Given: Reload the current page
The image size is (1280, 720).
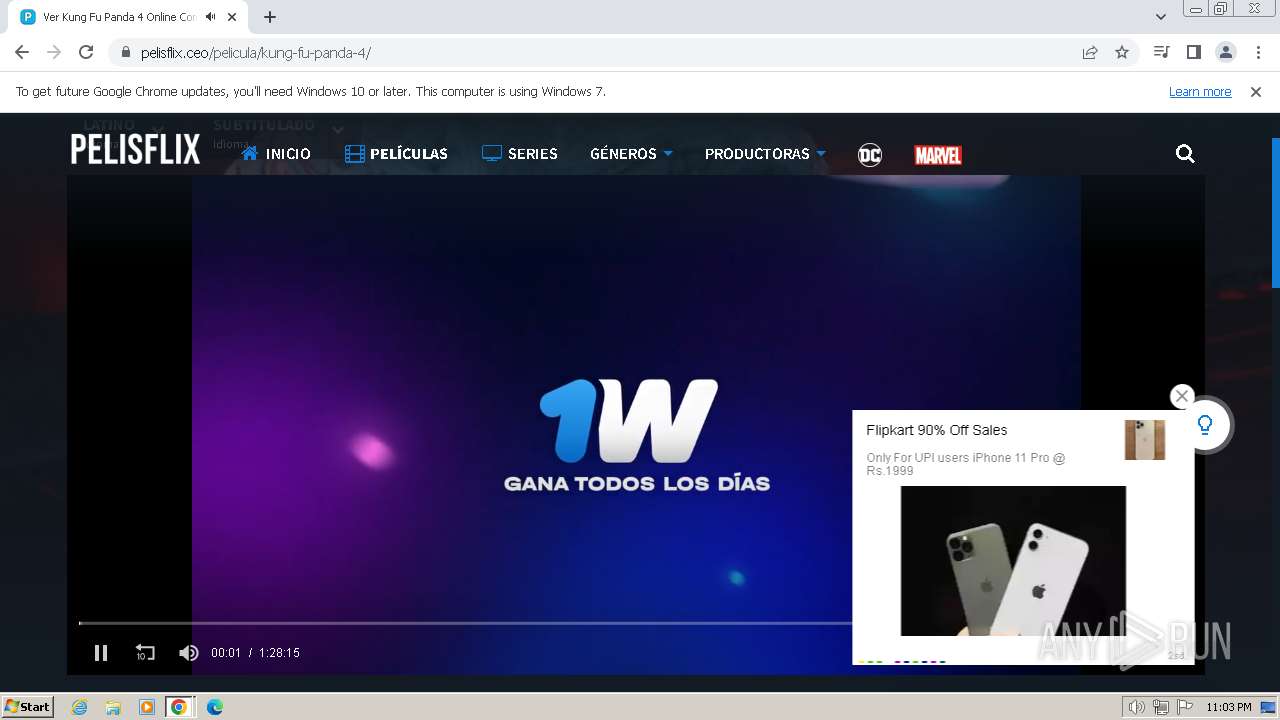Looking at the screenshot, I should tap(86, 53).
